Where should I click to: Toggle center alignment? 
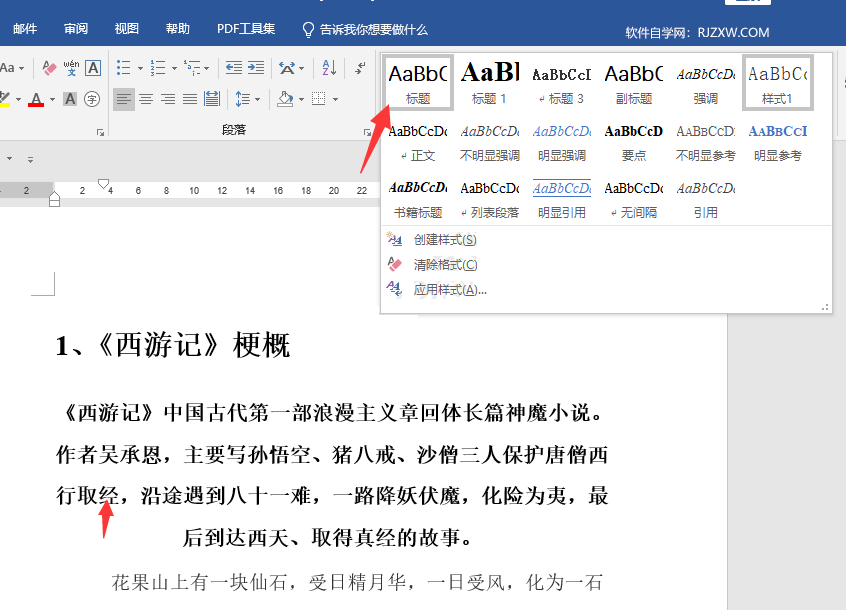click(x=144, y=99)
